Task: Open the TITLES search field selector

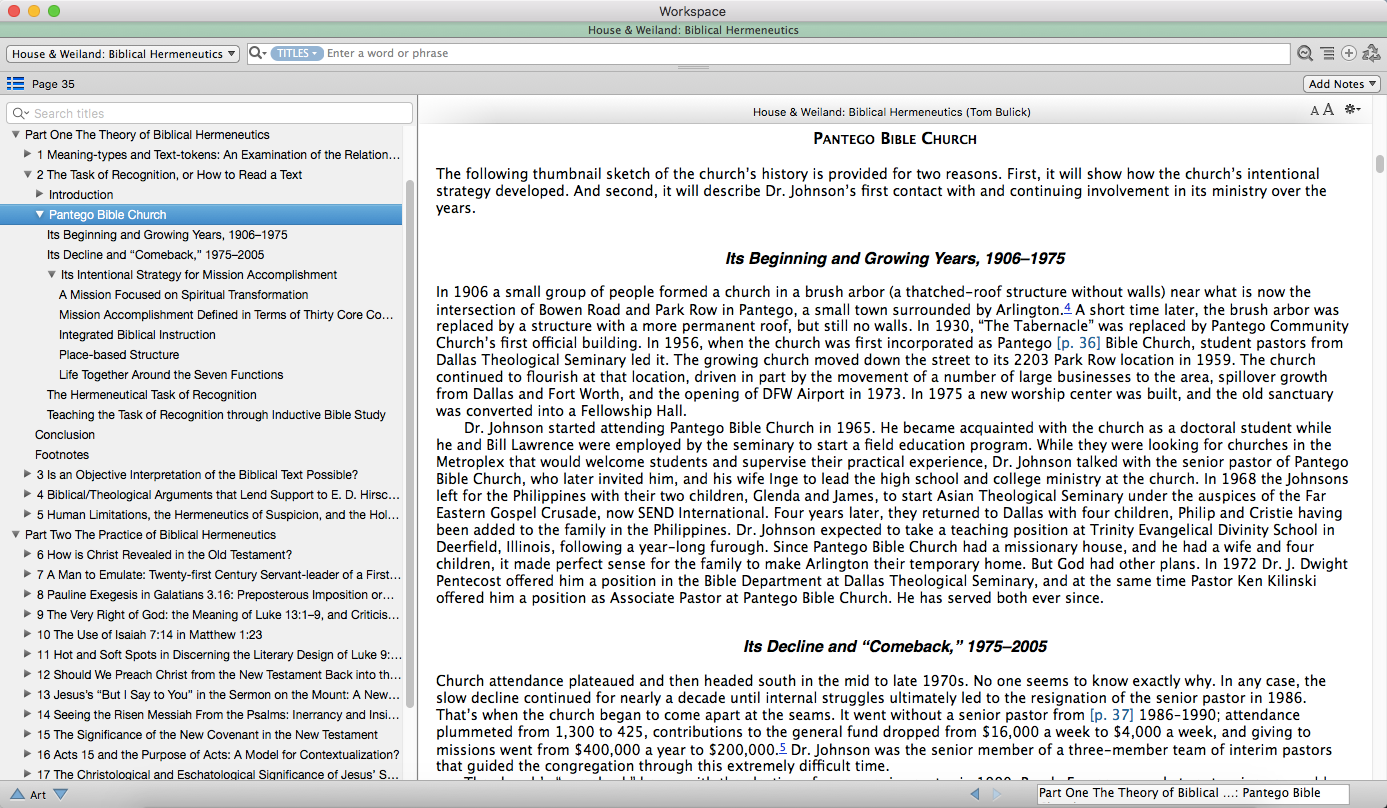Action: tap(296, 53)
